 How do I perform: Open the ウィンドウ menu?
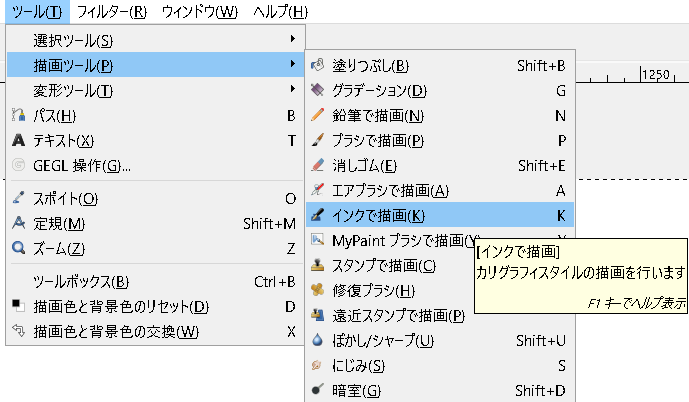(199, 12)
